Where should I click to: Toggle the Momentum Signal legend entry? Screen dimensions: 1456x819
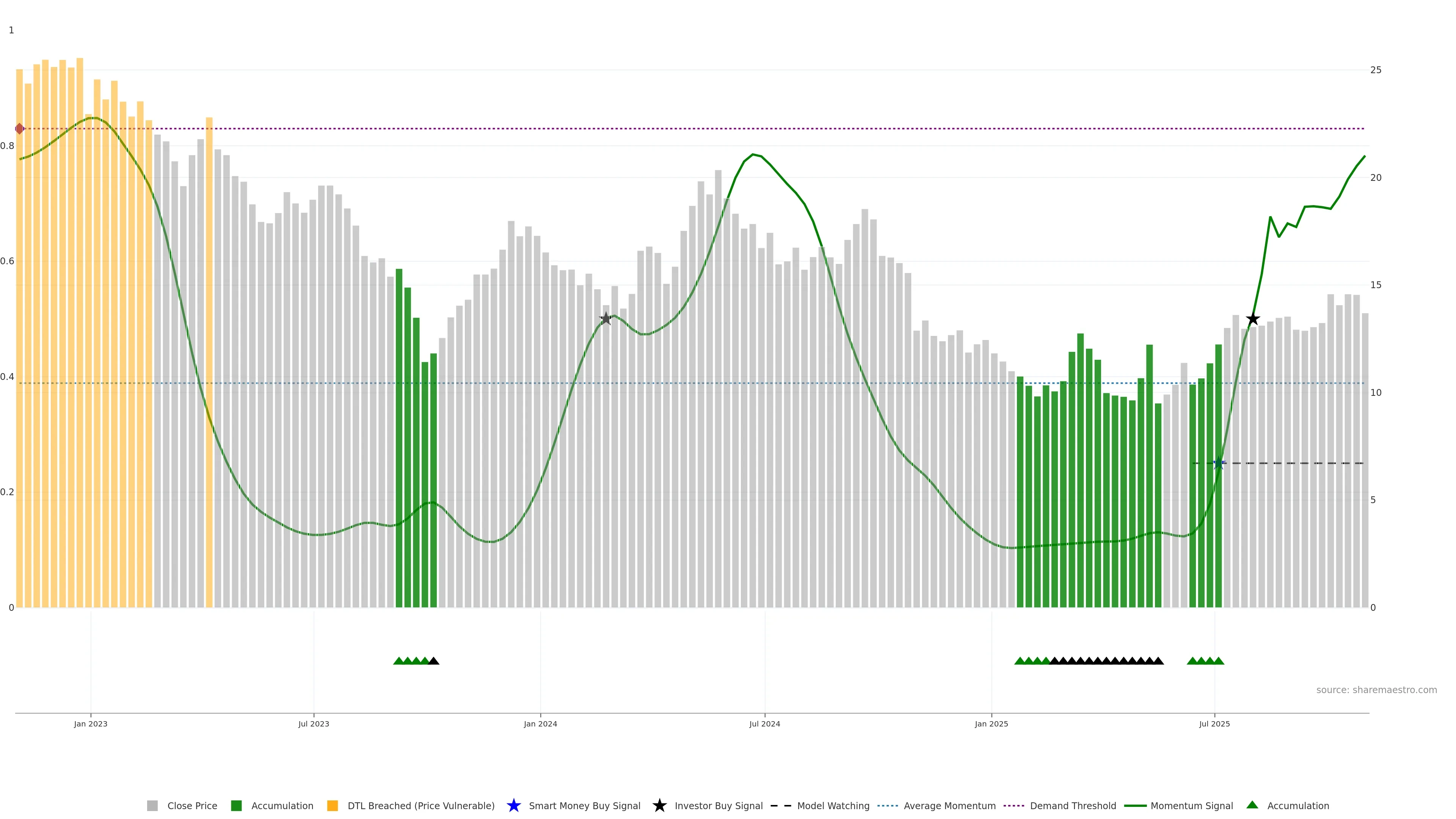point(1191,806)
